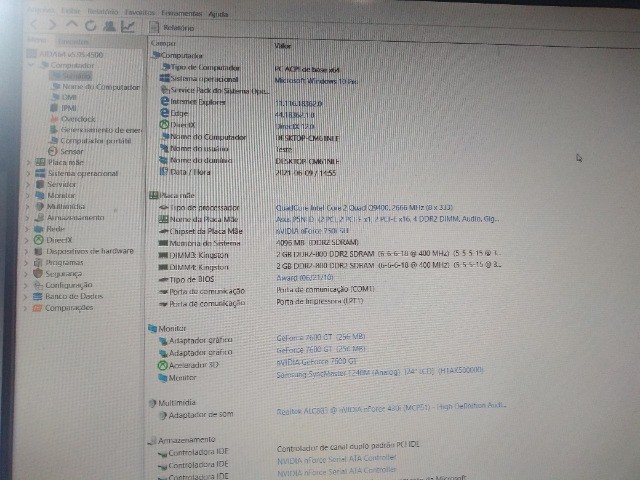Select the Overclock tree item
The width and height of the screenshot is (640, 480).
[x=73, y=119]
